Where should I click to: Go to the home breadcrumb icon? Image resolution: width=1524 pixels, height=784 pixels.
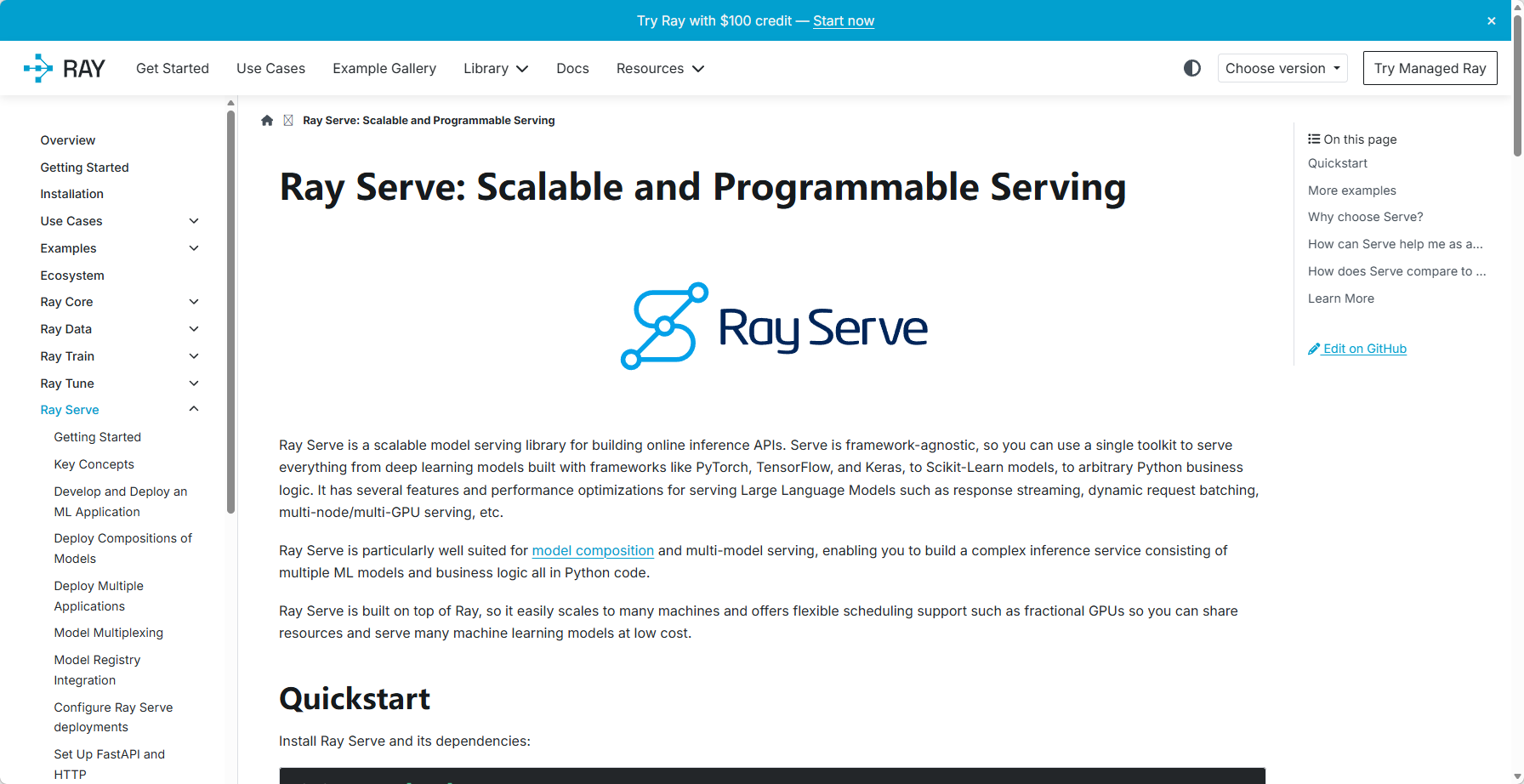[267, 121]
